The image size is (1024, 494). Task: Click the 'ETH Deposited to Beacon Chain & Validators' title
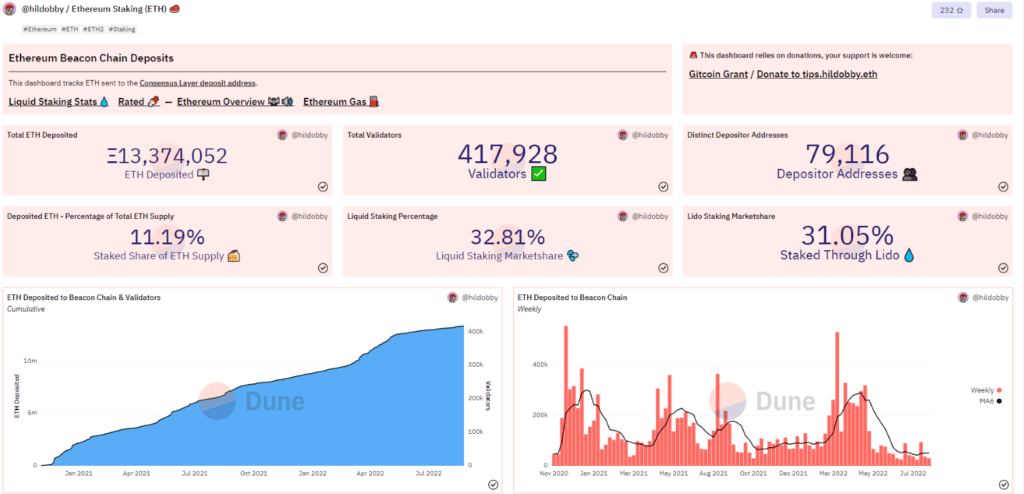click(84, 297)
